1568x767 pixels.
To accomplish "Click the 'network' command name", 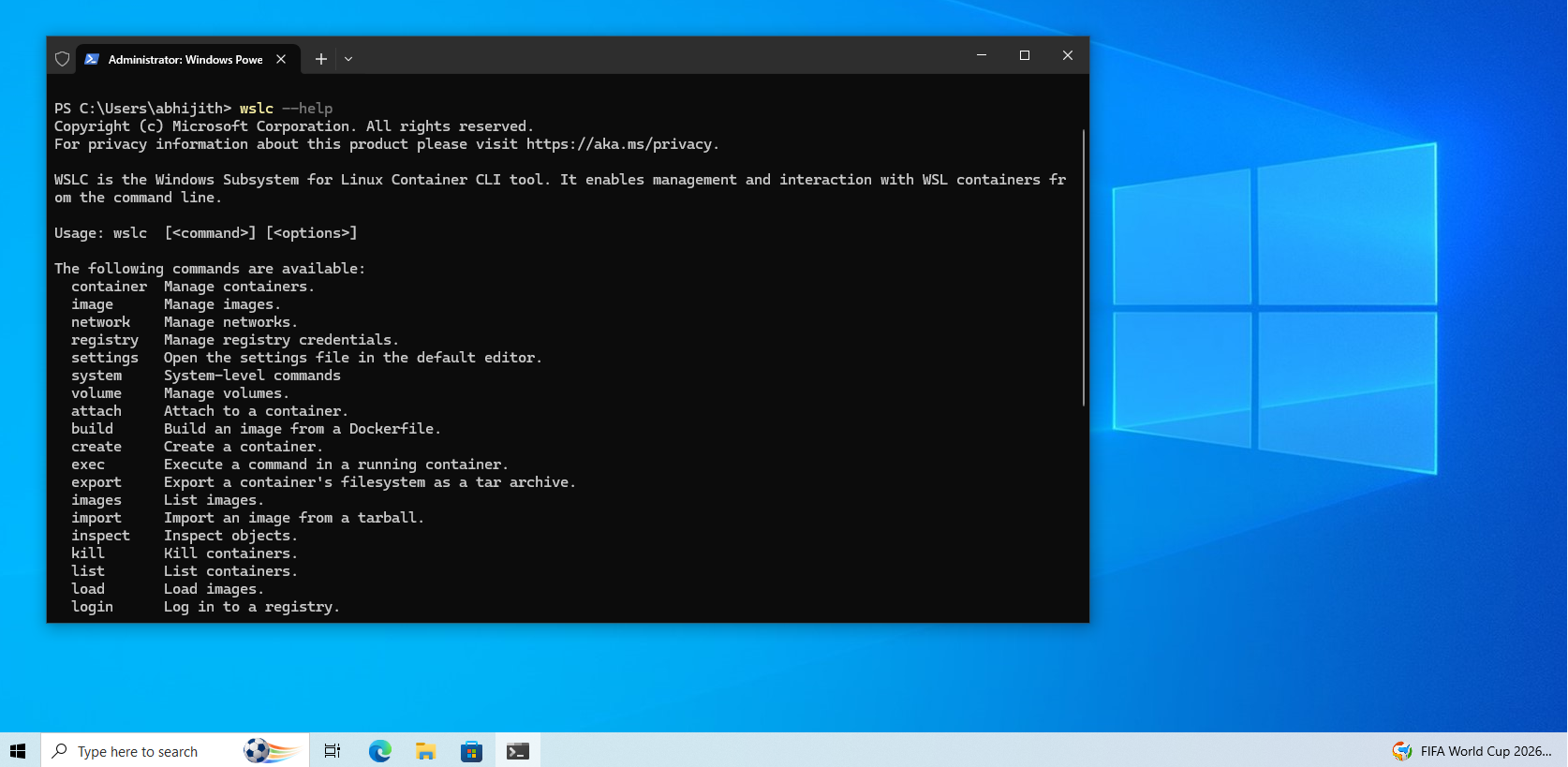I will click(100, 322).
